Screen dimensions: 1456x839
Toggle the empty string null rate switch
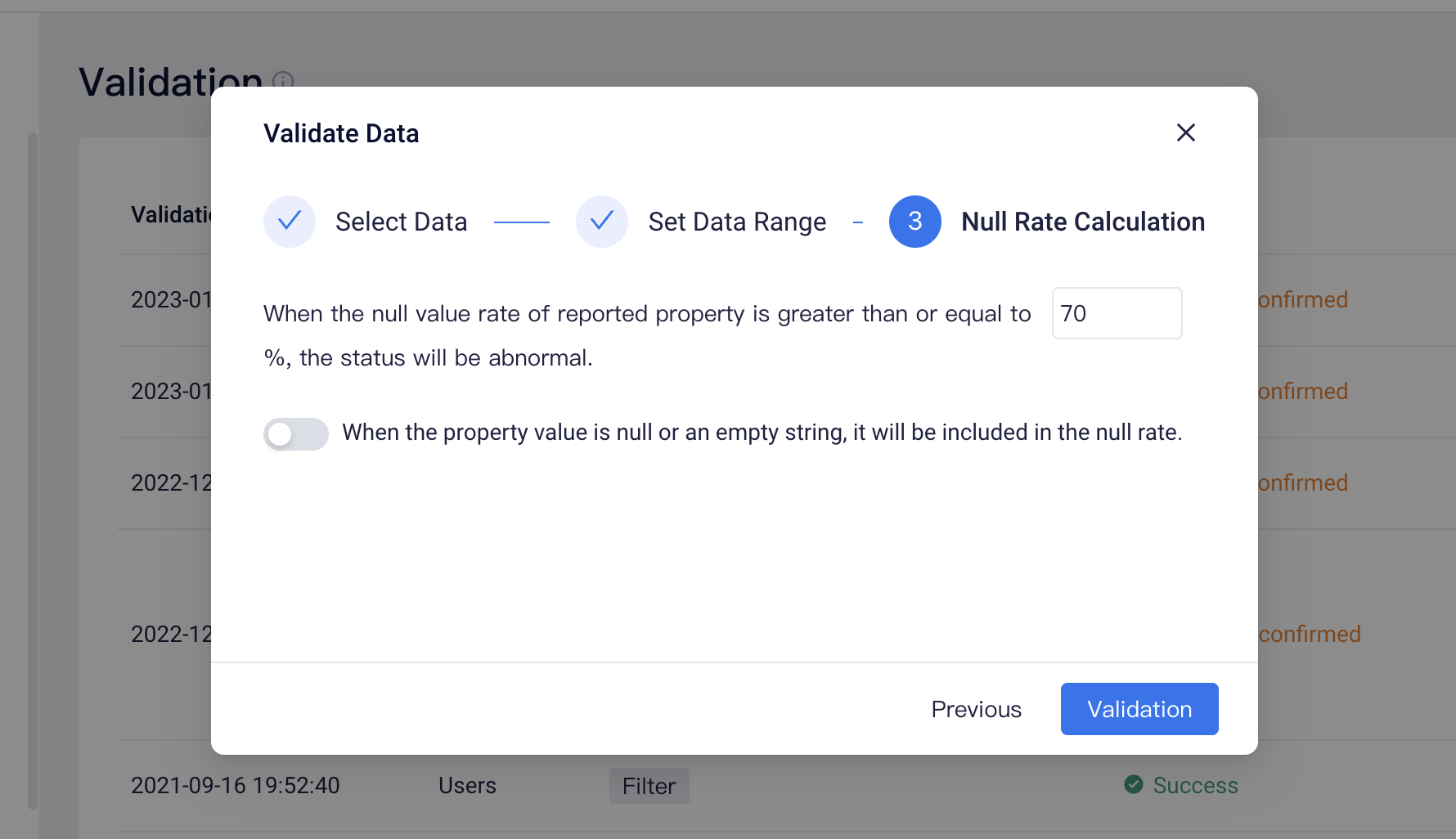[x=296, y=434]
